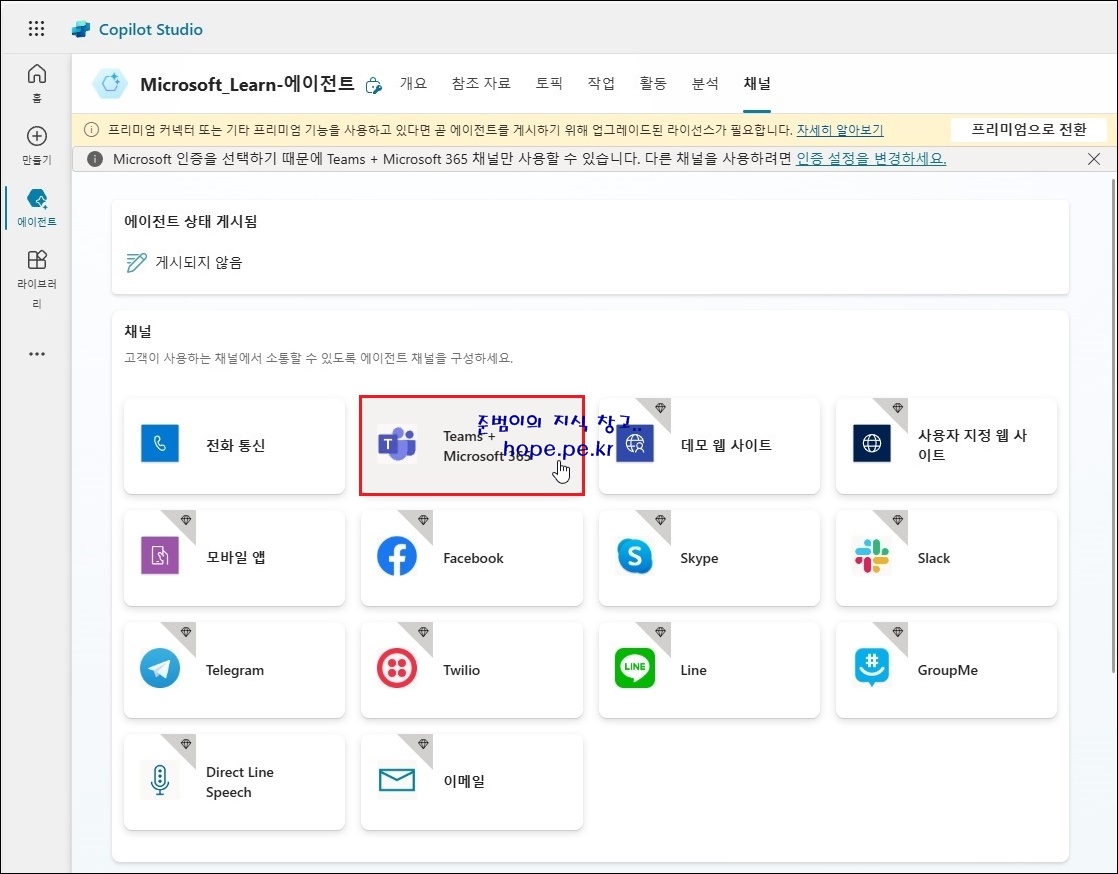
Task: Switch to the 토픽 tab
Action: (549, 83)
